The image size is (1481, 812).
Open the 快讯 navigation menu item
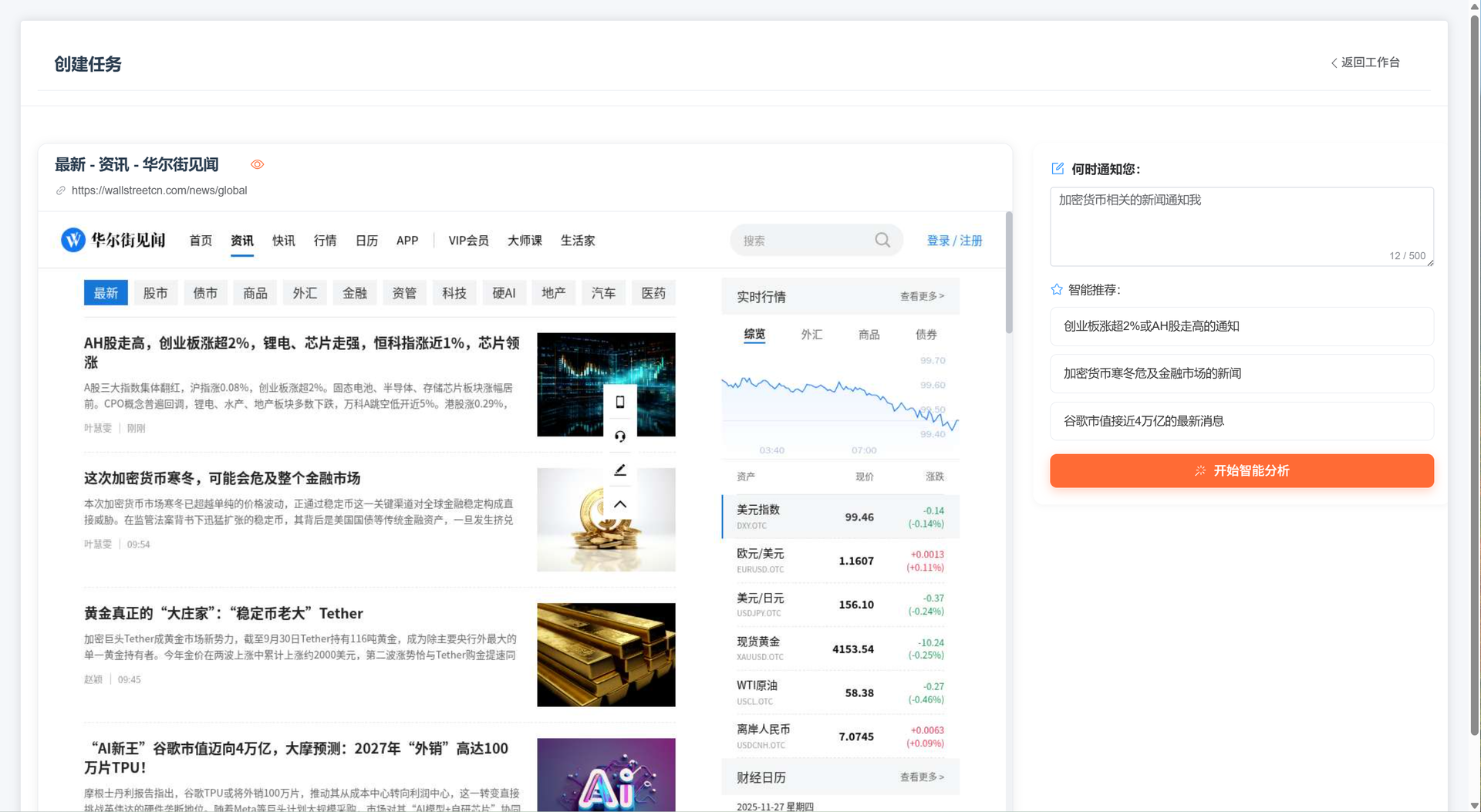click(283, 241)
